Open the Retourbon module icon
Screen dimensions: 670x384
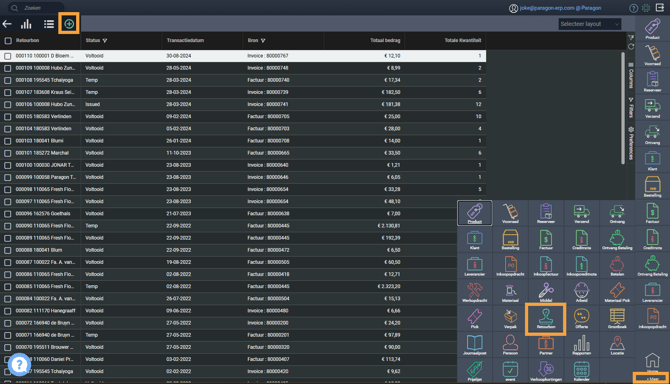(x=546, y=319)
